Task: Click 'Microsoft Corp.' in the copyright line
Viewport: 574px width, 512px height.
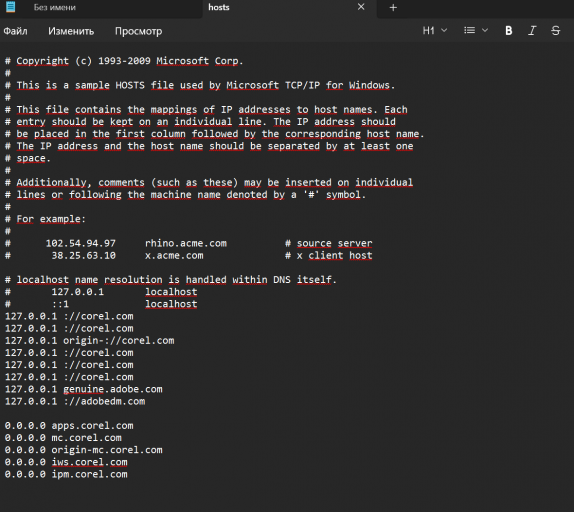Action: point(200,61)
